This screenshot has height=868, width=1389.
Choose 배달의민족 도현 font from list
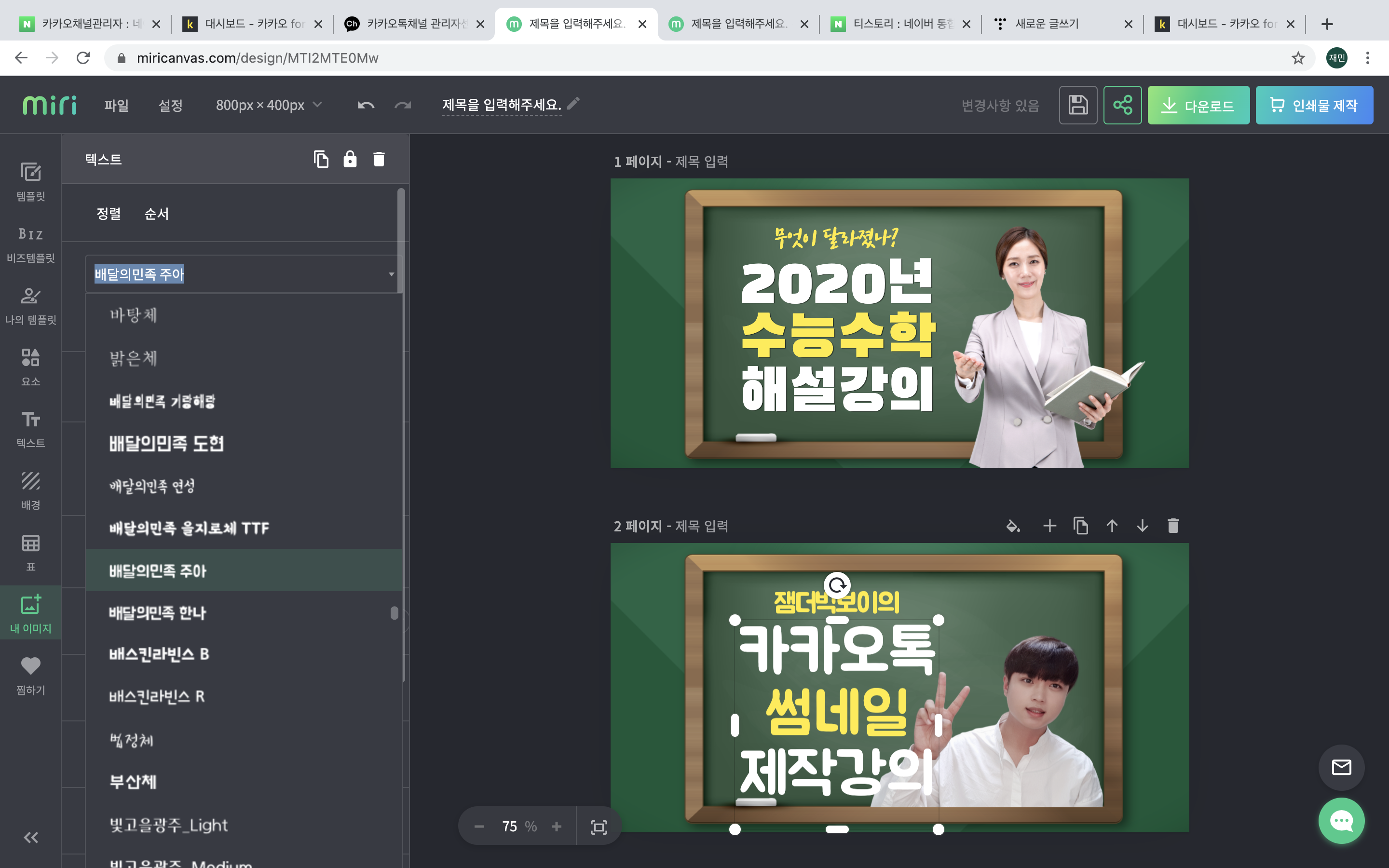coord(166,444)
